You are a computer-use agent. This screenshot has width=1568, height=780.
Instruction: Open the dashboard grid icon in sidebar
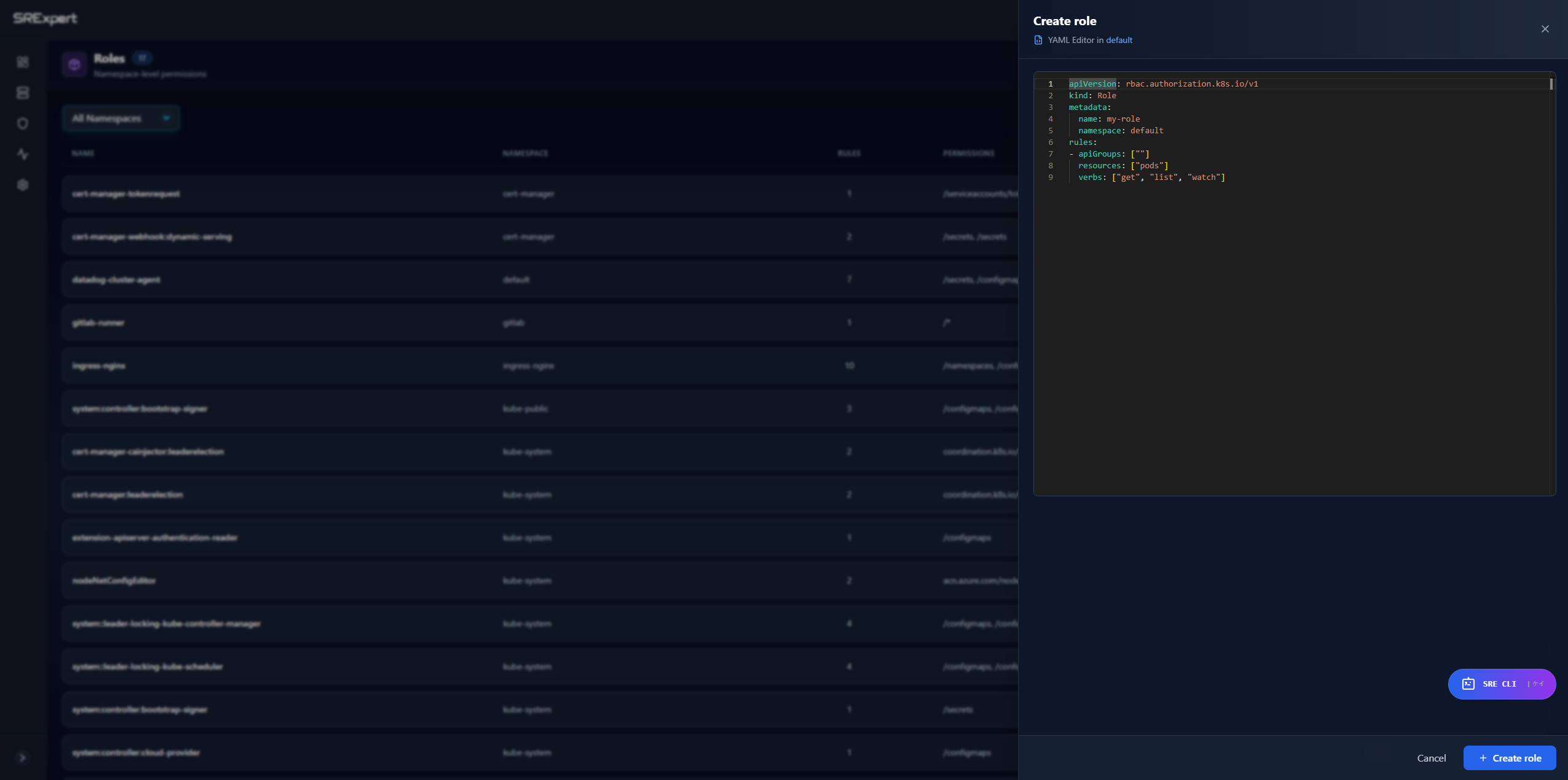pyautogui.click(x=23, y=62)
